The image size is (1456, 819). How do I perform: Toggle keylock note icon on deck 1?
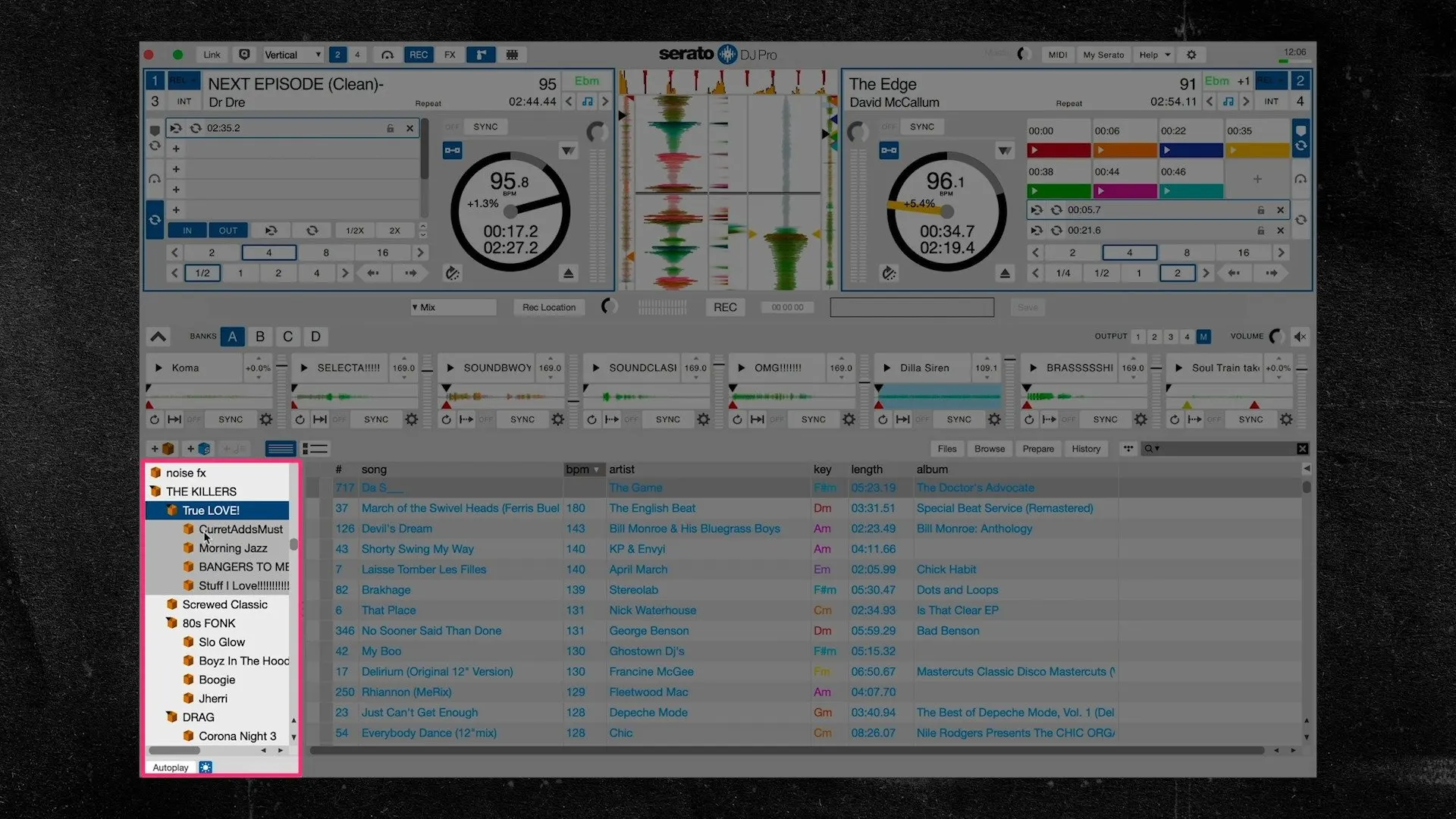coord(588,102)
